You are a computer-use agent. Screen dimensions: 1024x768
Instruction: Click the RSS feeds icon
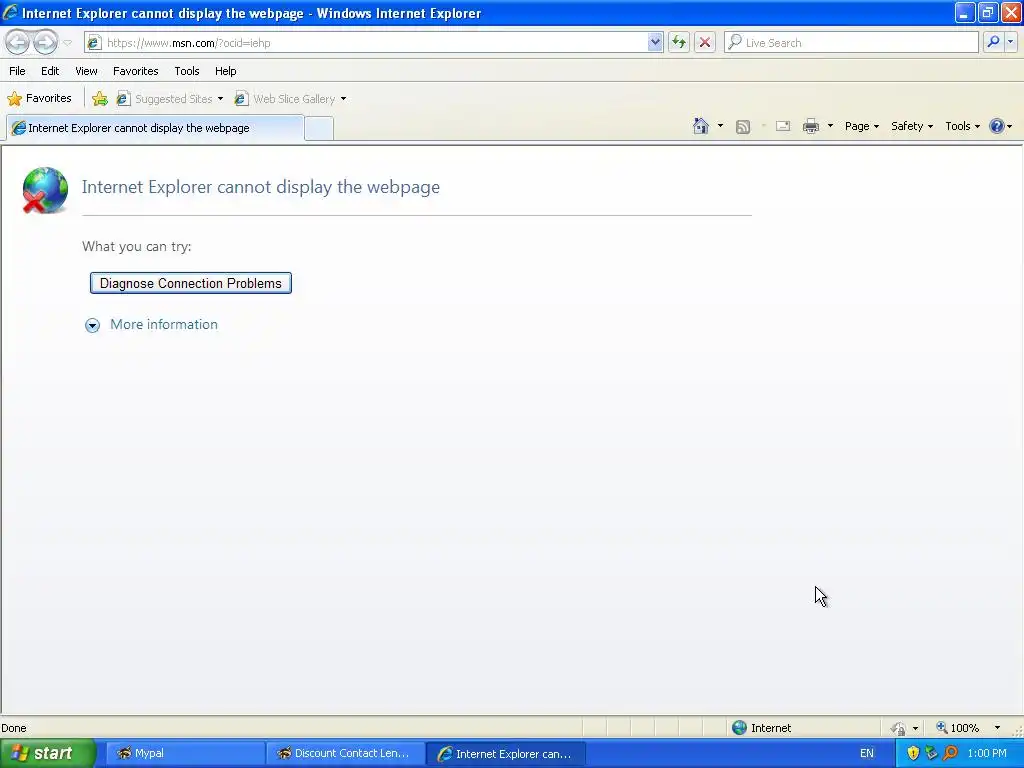[x=743, y=127]
